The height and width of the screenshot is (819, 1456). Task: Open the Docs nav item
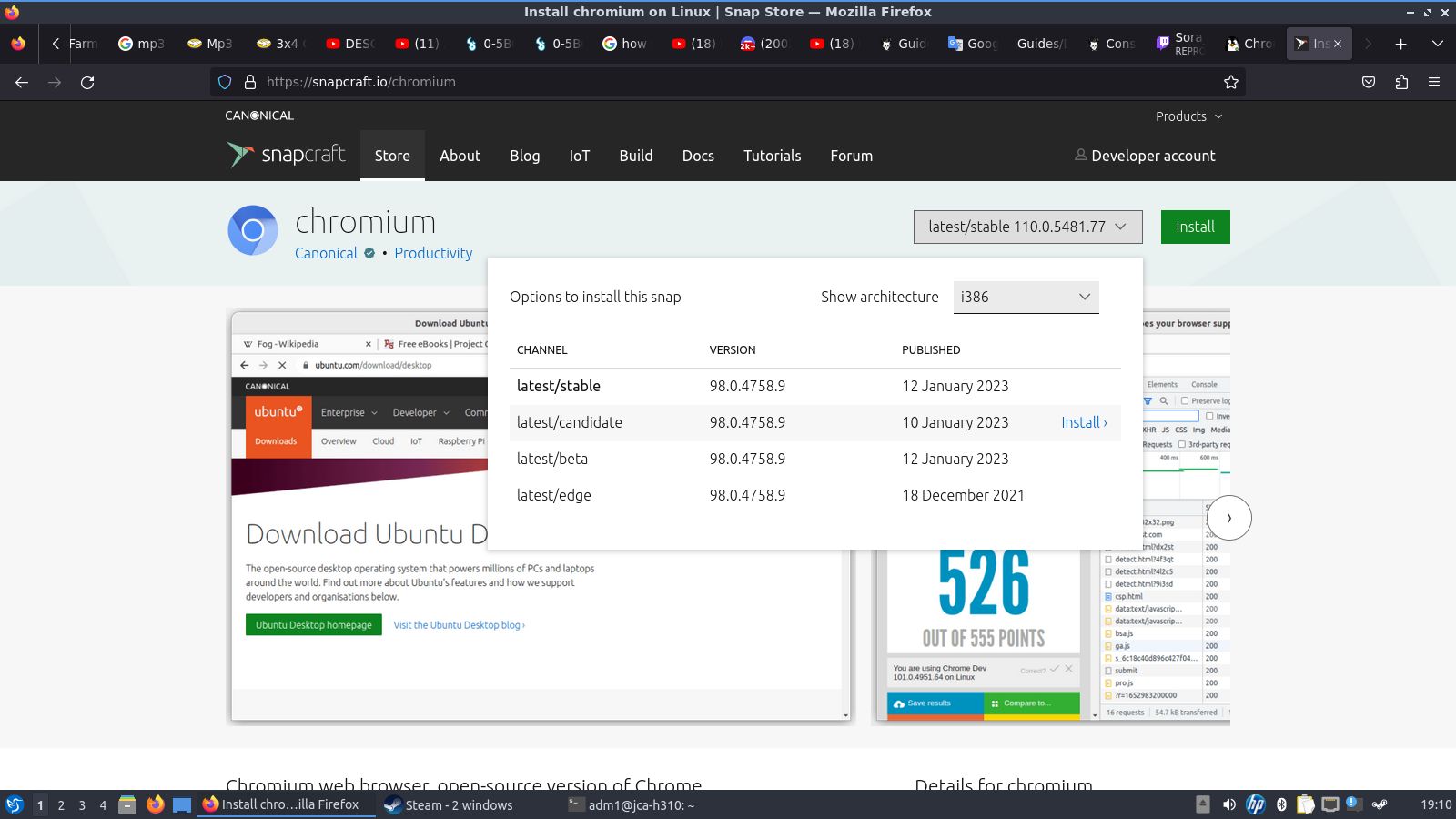click(698, 156)
